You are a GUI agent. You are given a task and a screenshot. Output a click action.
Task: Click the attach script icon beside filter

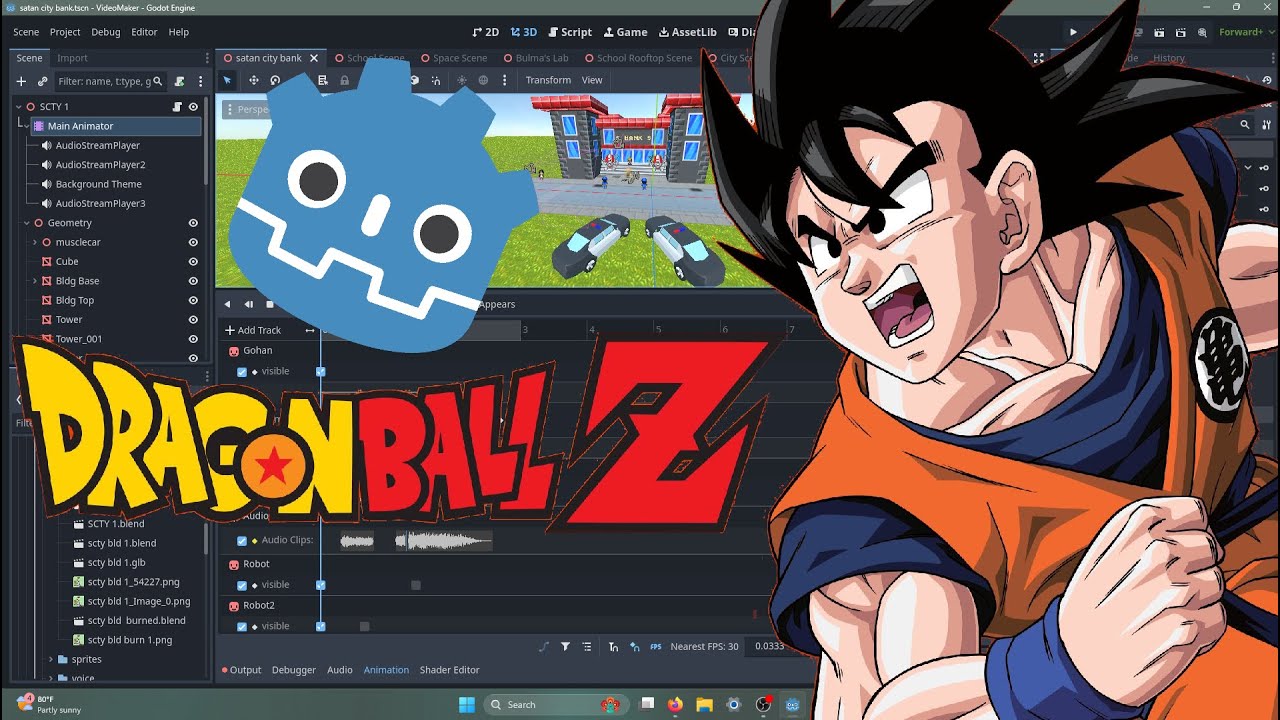tap(179, 81)
